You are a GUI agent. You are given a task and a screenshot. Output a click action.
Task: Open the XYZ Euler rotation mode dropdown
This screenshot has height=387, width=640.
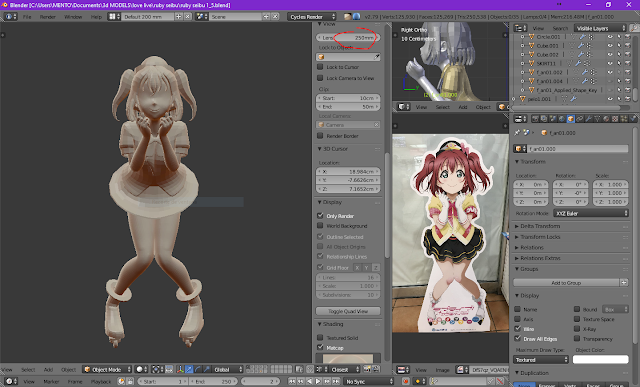click(591, 213)
